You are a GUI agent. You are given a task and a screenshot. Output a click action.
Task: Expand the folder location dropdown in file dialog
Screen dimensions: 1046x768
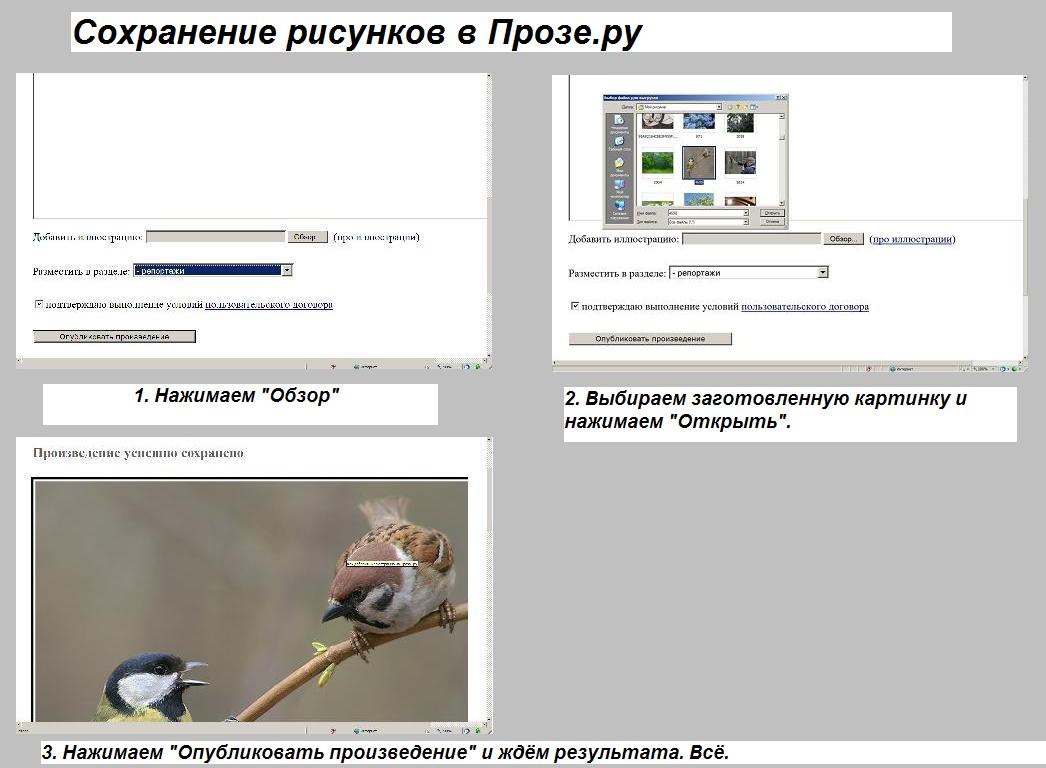point(719,107)
